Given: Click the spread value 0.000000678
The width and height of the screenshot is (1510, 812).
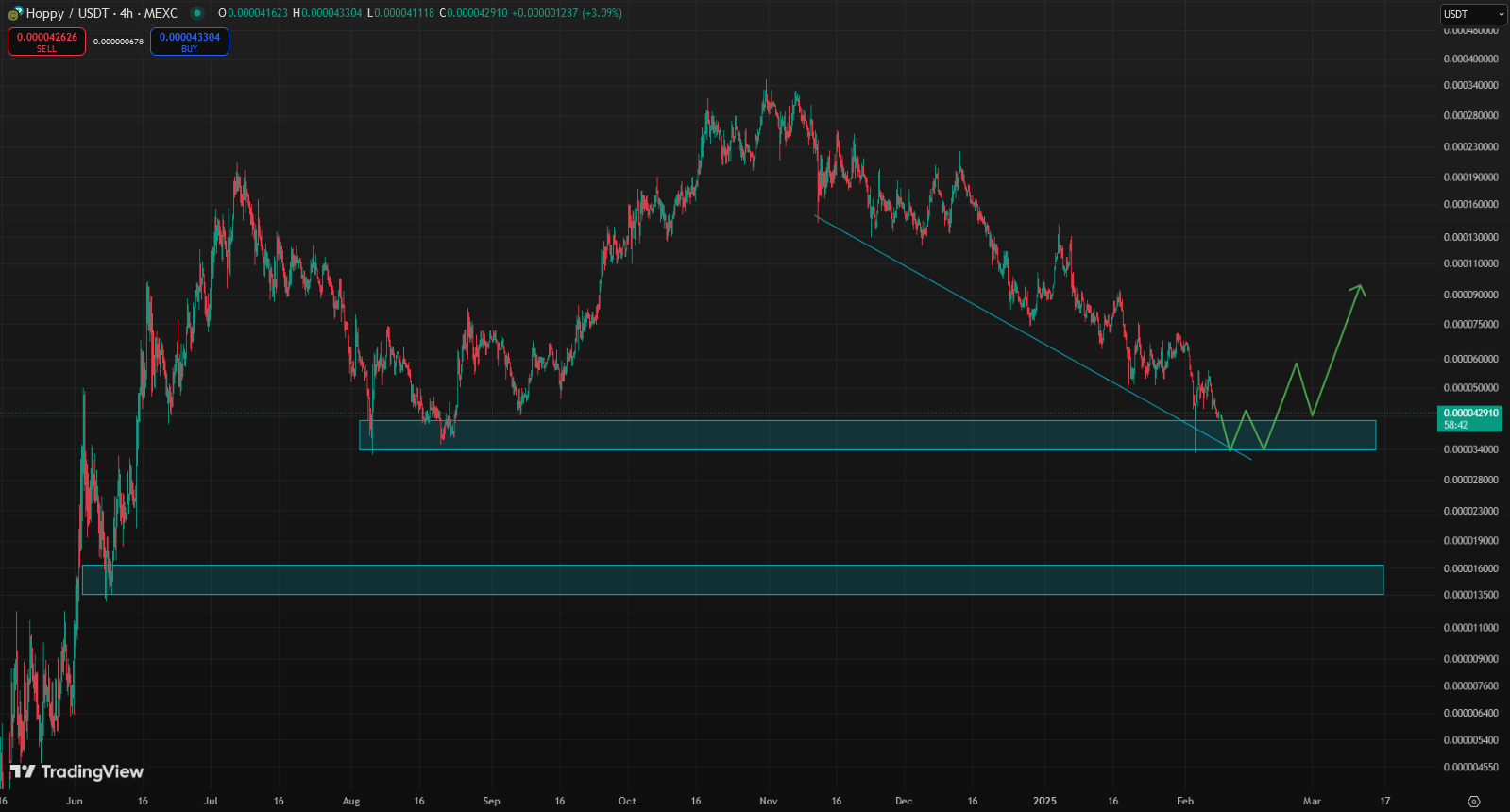Looking at the screenshot, I should [118, 42].
